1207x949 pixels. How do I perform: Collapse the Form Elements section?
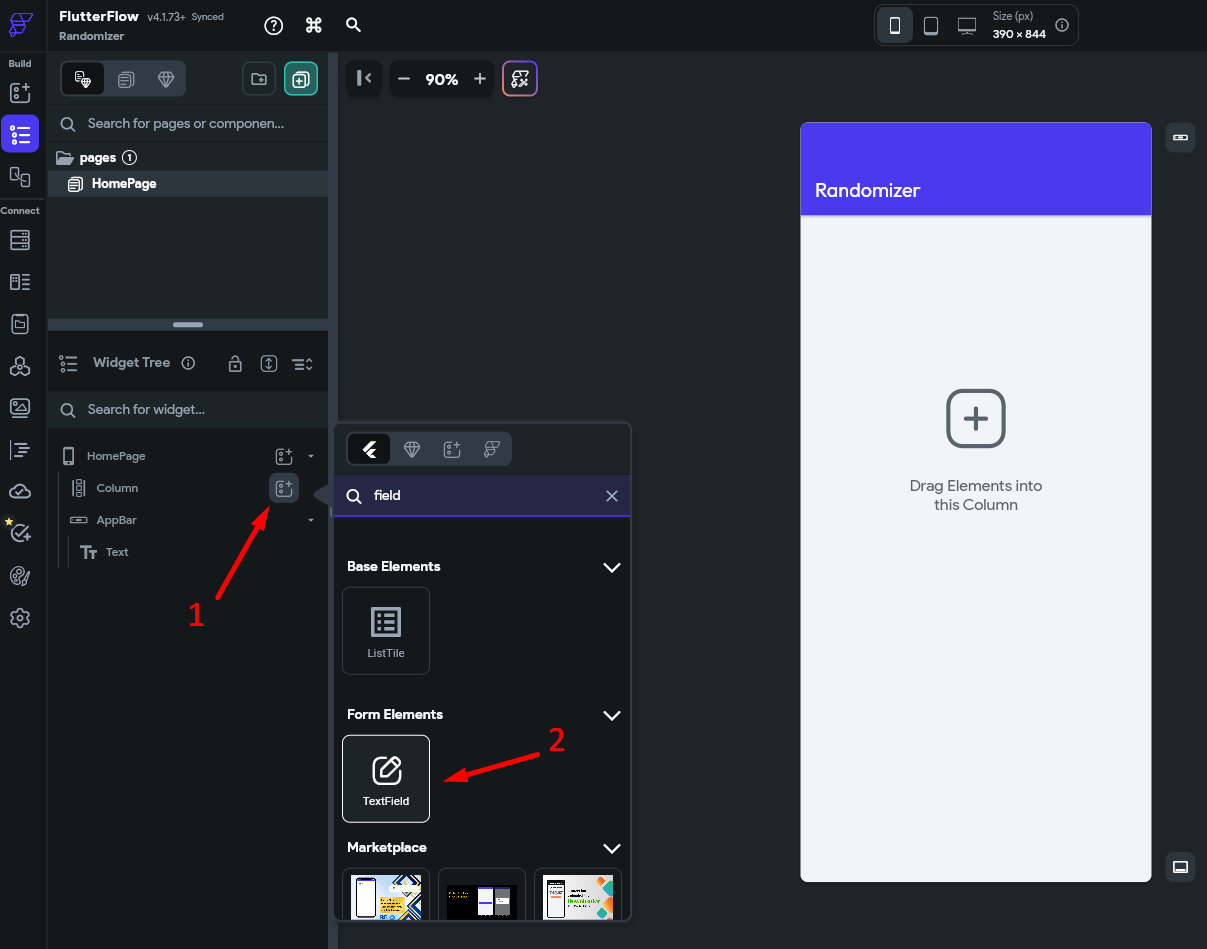pyautogui.click(x=611, y=715)
